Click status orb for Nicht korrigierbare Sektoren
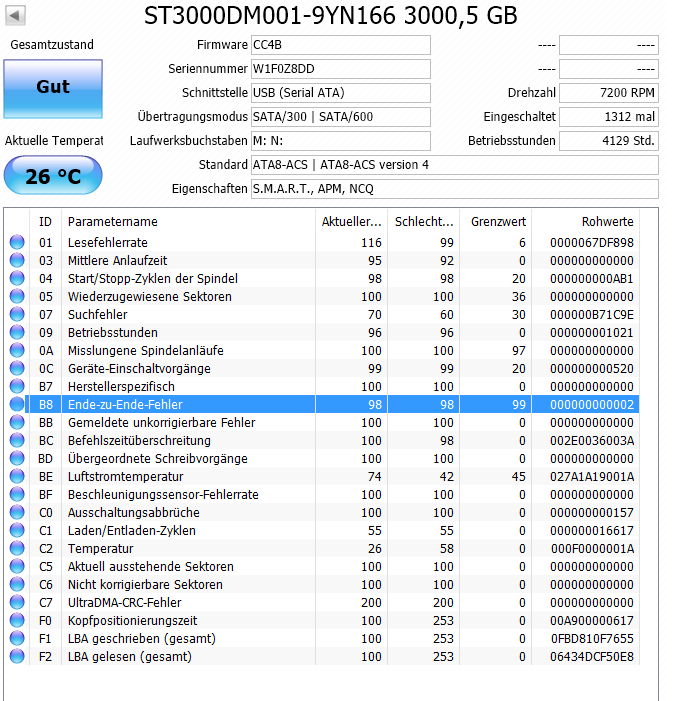This screenshot has width=683, height=701. [x=17, y=584]
